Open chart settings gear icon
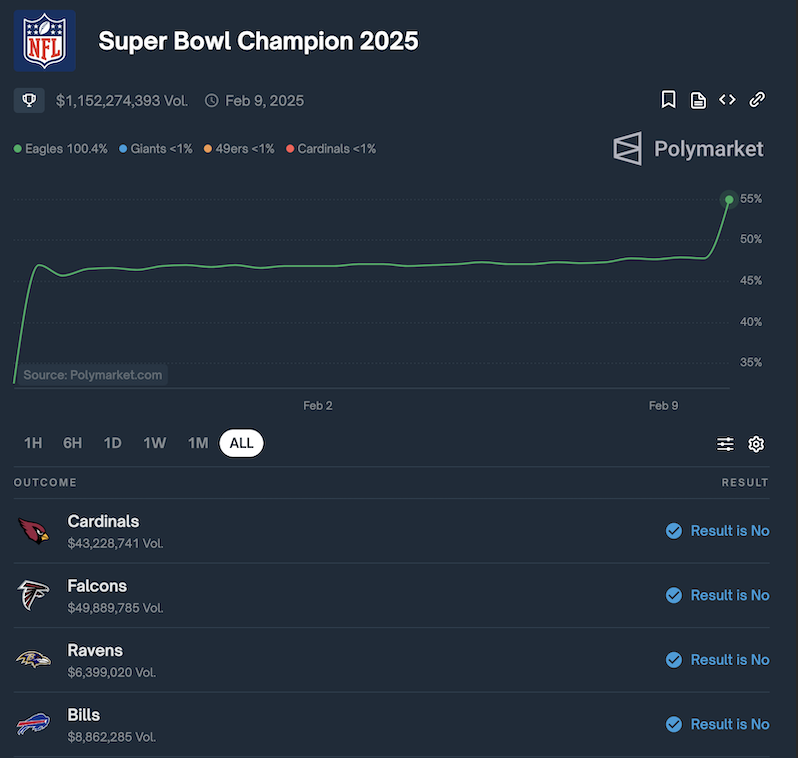 click(756, 444)
